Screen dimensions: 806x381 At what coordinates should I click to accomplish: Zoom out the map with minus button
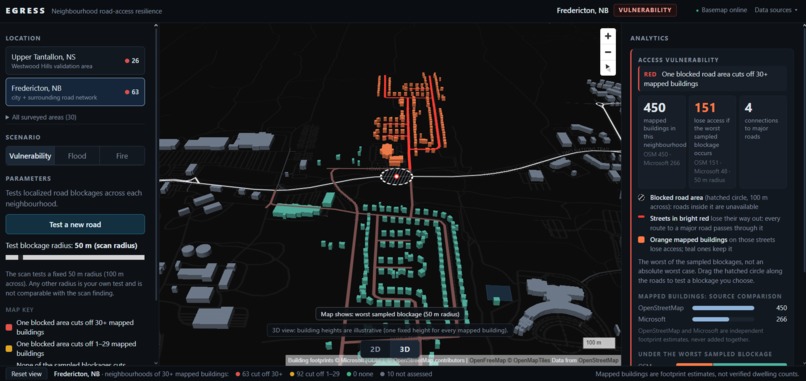pos(608,52)
